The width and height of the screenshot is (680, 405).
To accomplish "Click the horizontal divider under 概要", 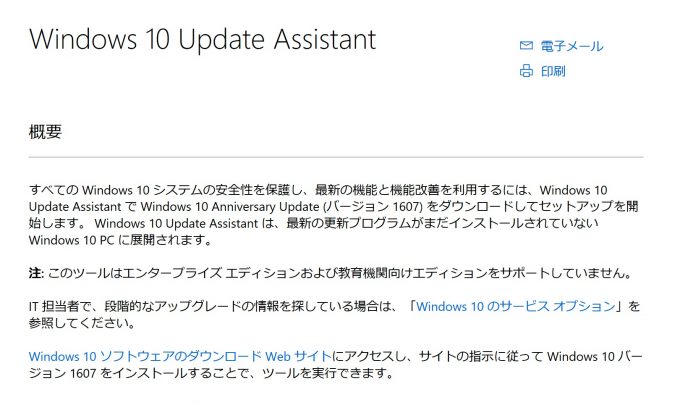I will (x=336, y=157).
